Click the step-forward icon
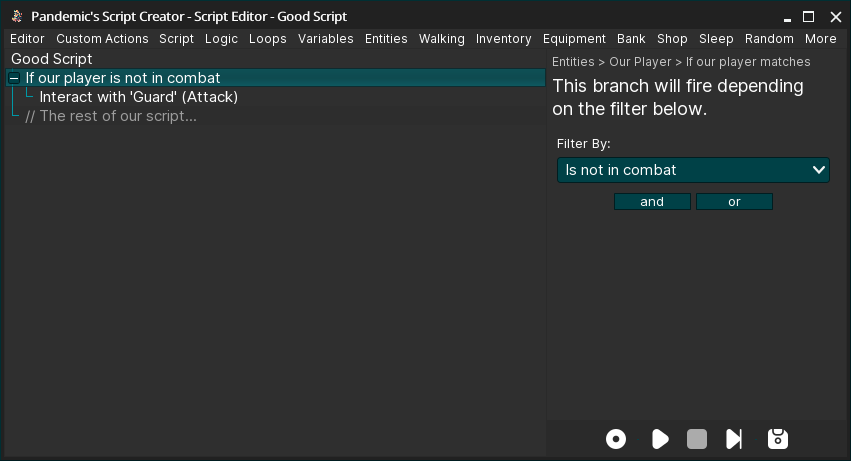Image resolution: width=851 pixels, height=461 pixels. (x=734, y=439)
